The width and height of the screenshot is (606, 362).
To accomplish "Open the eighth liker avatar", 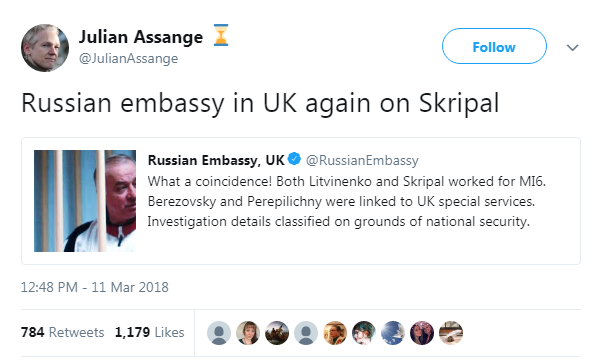I will tap(422, 333).
